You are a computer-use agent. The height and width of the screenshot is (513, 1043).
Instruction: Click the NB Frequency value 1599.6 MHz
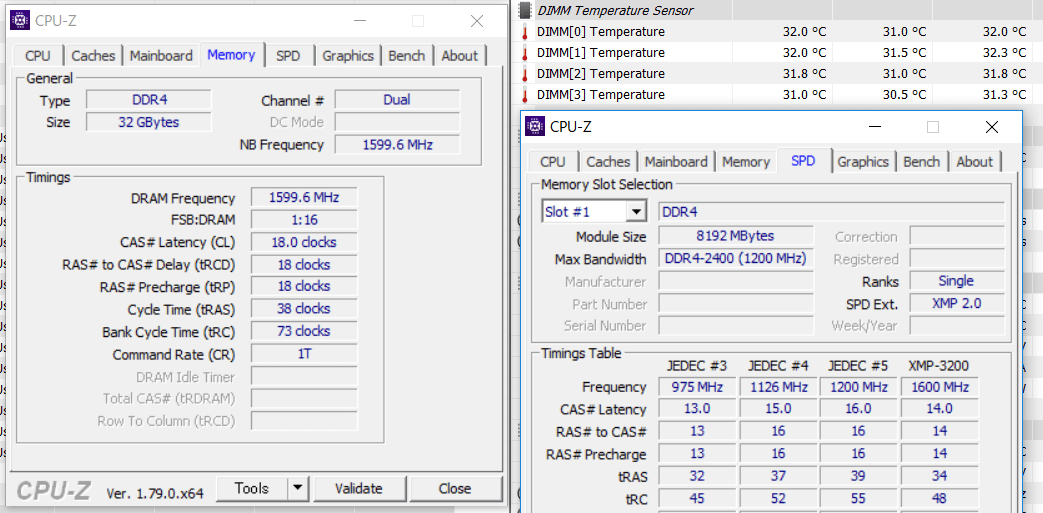[396, 144]
